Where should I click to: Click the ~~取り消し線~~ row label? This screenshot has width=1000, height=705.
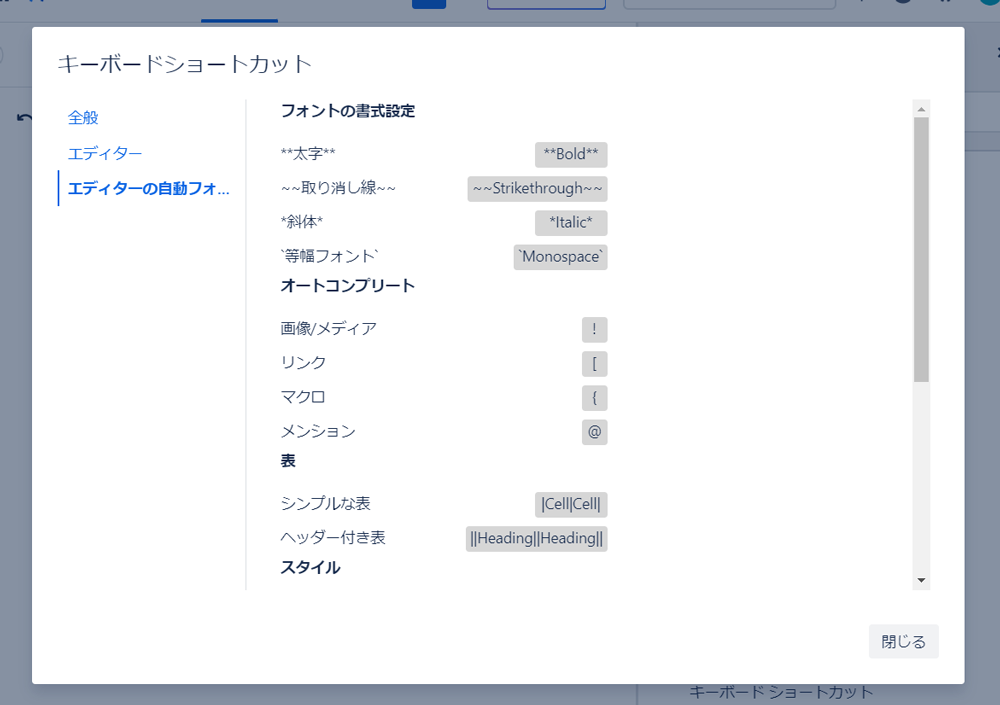pos(338,188)
